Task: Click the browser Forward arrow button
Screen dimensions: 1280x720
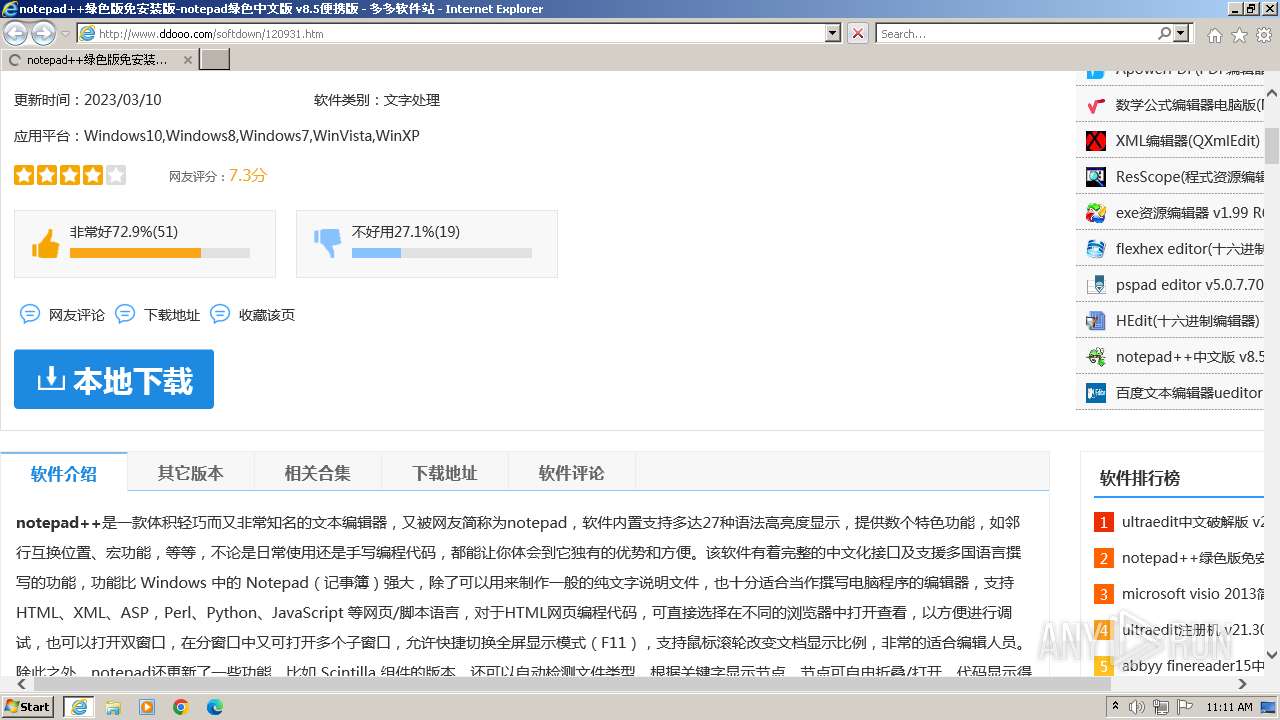Action: (43, 33)
